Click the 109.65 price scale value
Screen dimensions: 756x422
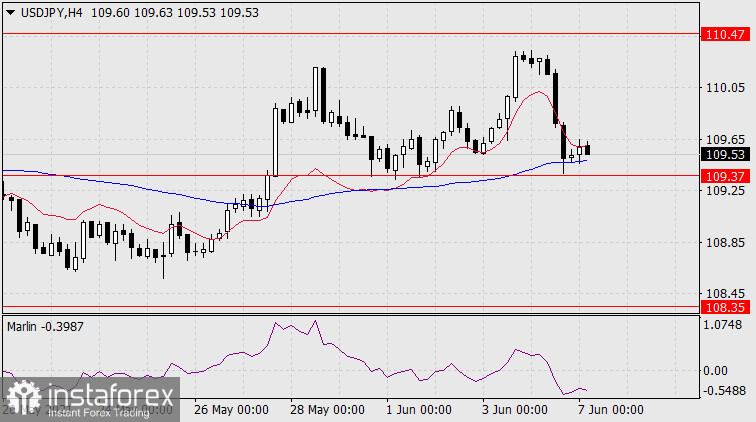[x=724, y=140]
